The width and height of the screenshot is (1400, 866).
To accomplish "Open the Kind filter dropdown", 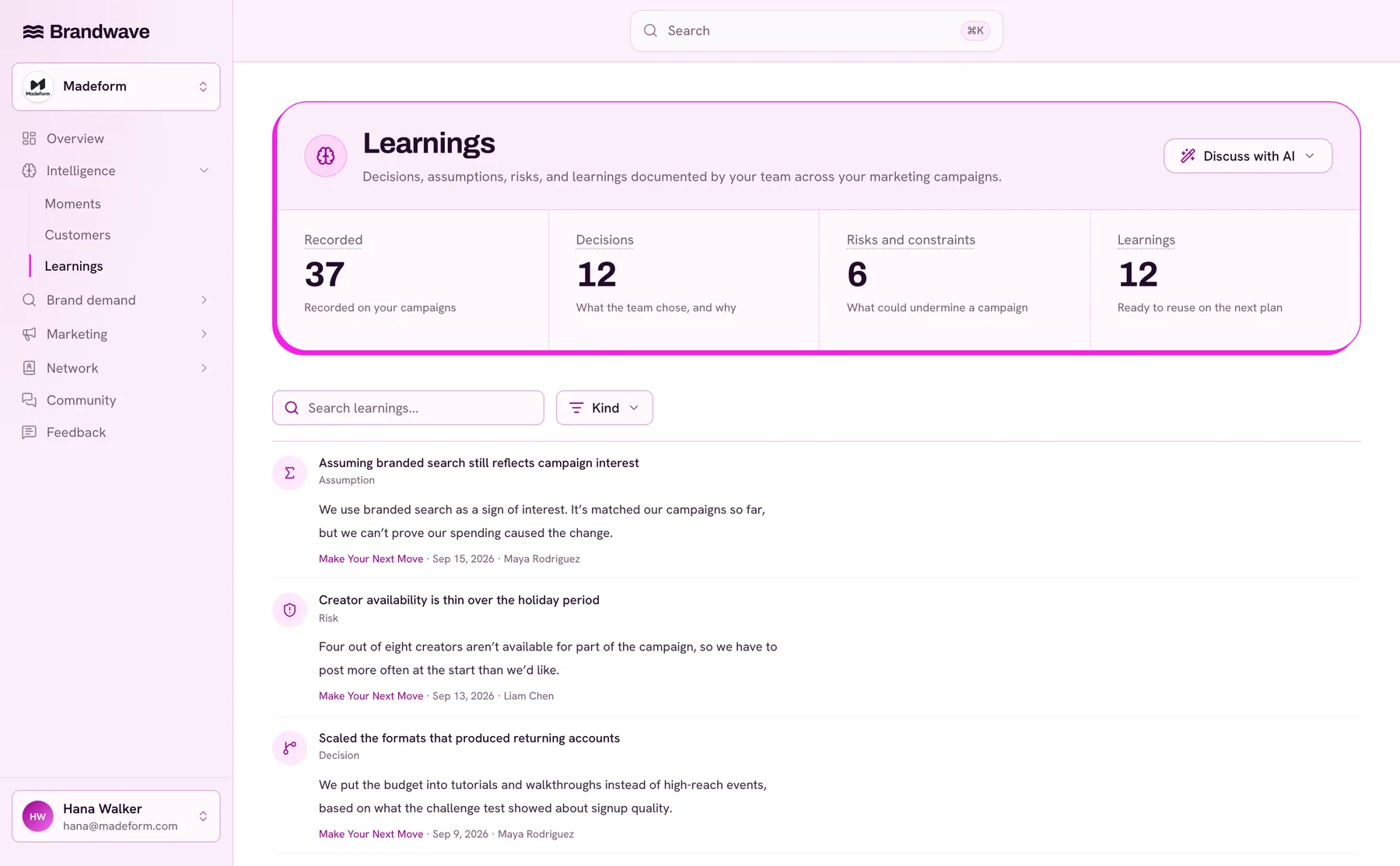I will pyautogui.click(x=604, y=408).
